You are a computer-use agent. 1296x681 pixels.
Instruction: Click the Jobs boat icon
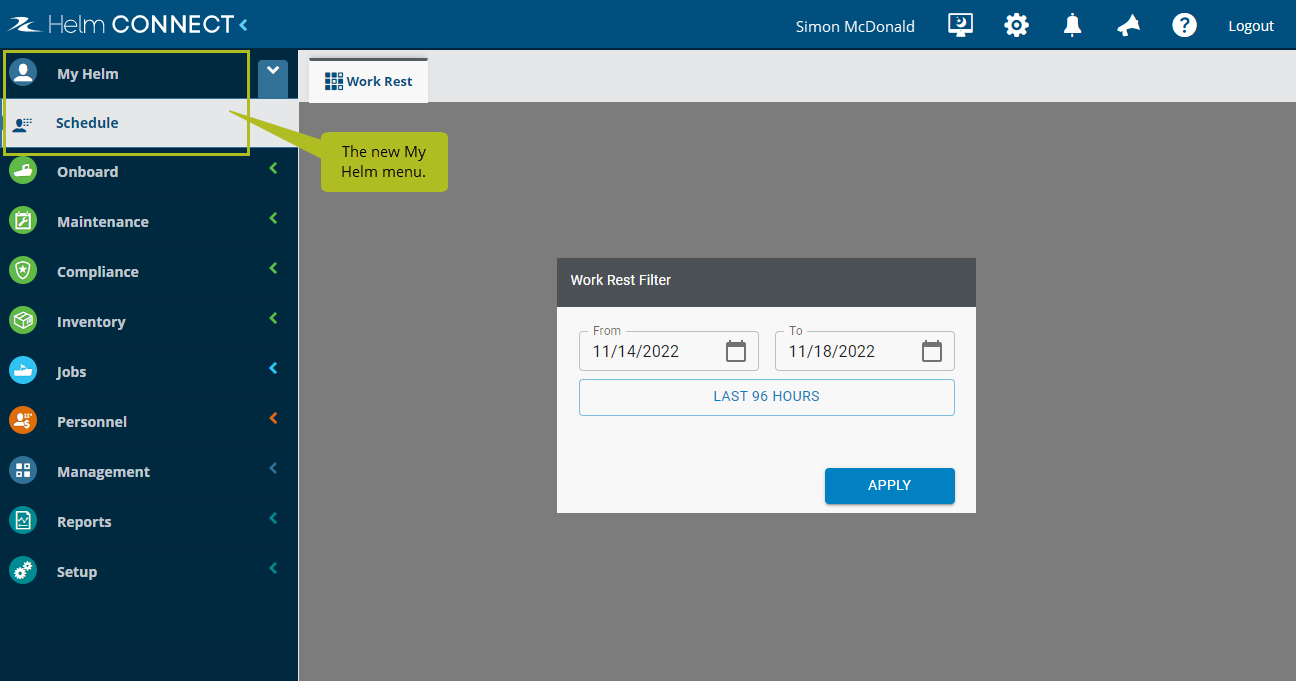pos(23,371)
